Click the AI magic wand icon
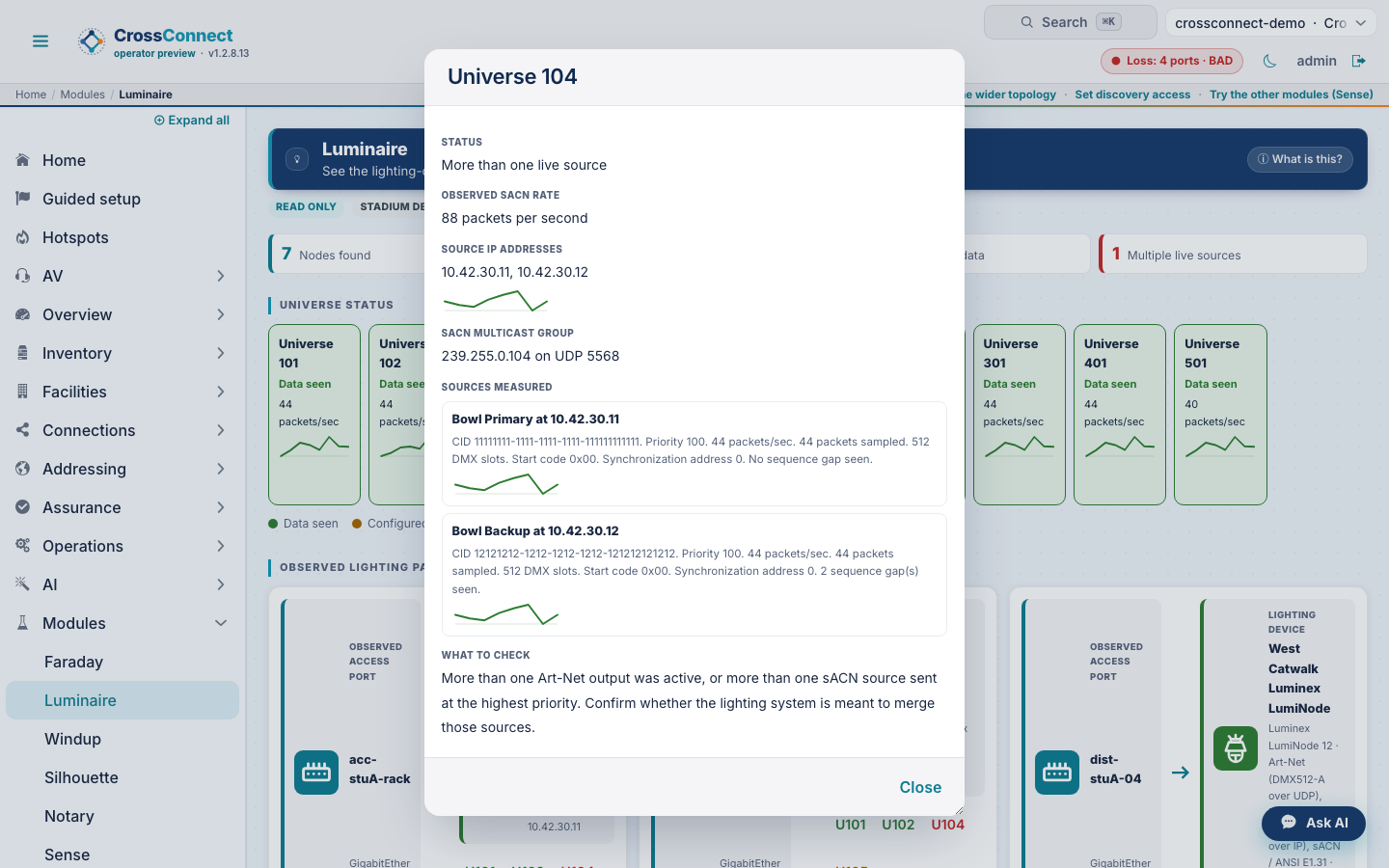 23,584
